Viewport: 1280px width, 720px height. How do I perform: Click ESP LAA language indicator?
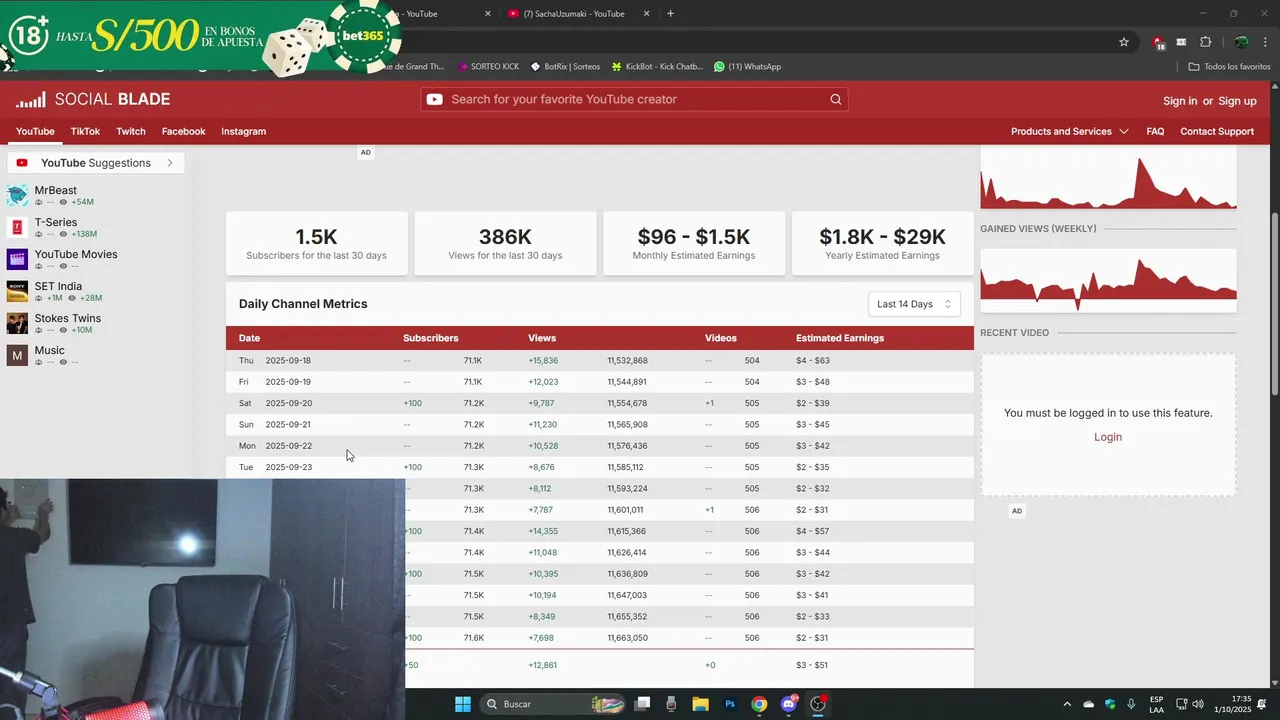tap(1156, 704)
